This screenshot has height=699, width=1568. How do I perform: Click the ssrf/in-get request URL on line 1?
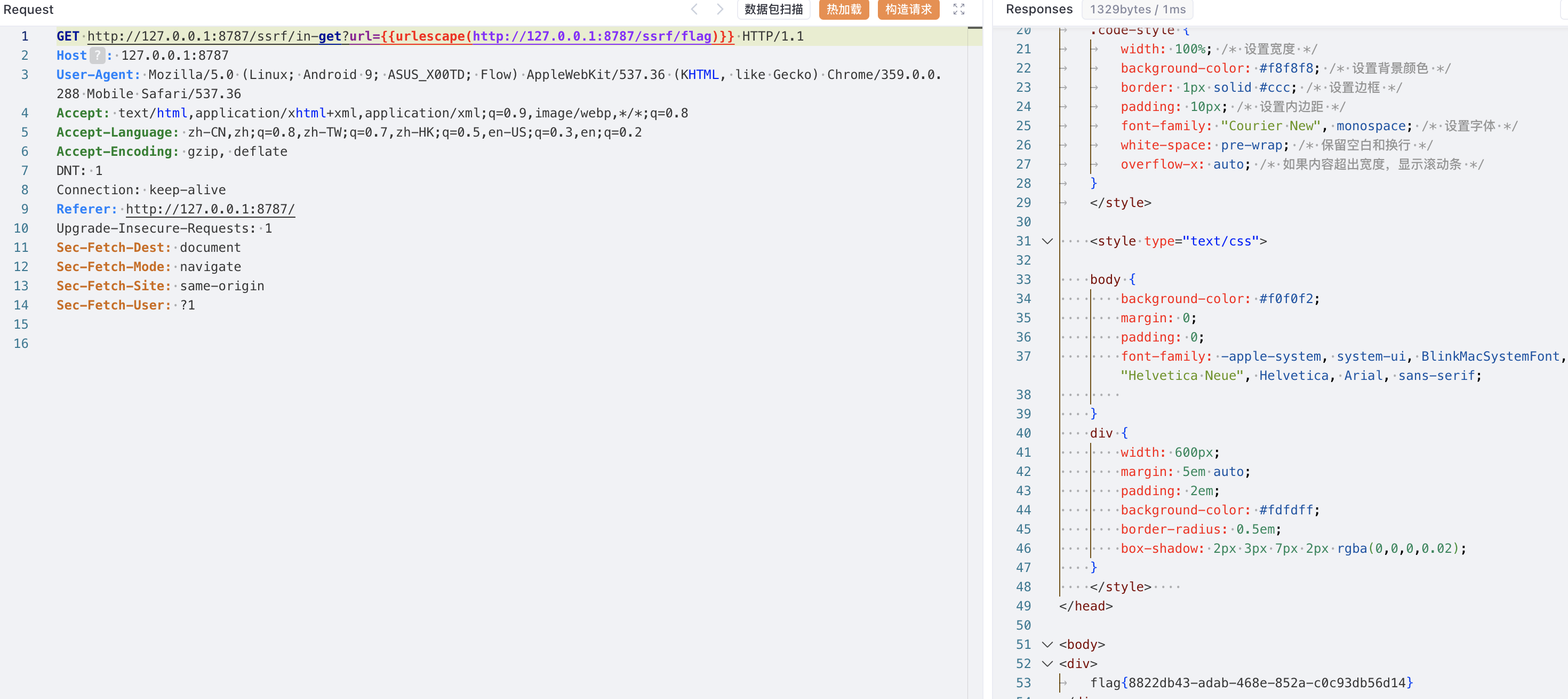click(x=215, y=36)
